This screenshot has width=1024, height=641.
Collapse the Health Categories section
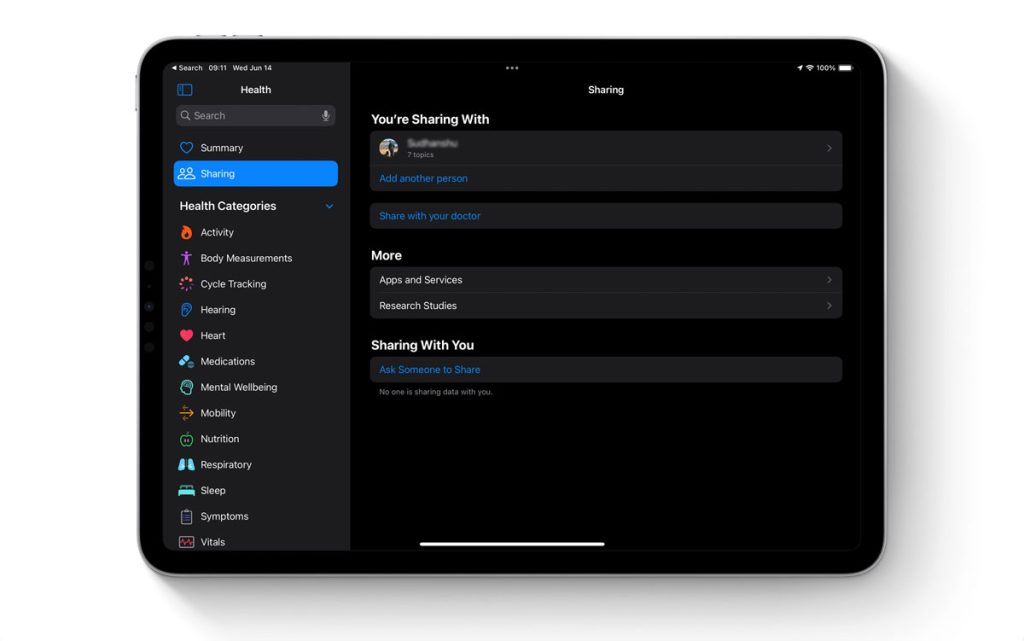pos(329,206)
